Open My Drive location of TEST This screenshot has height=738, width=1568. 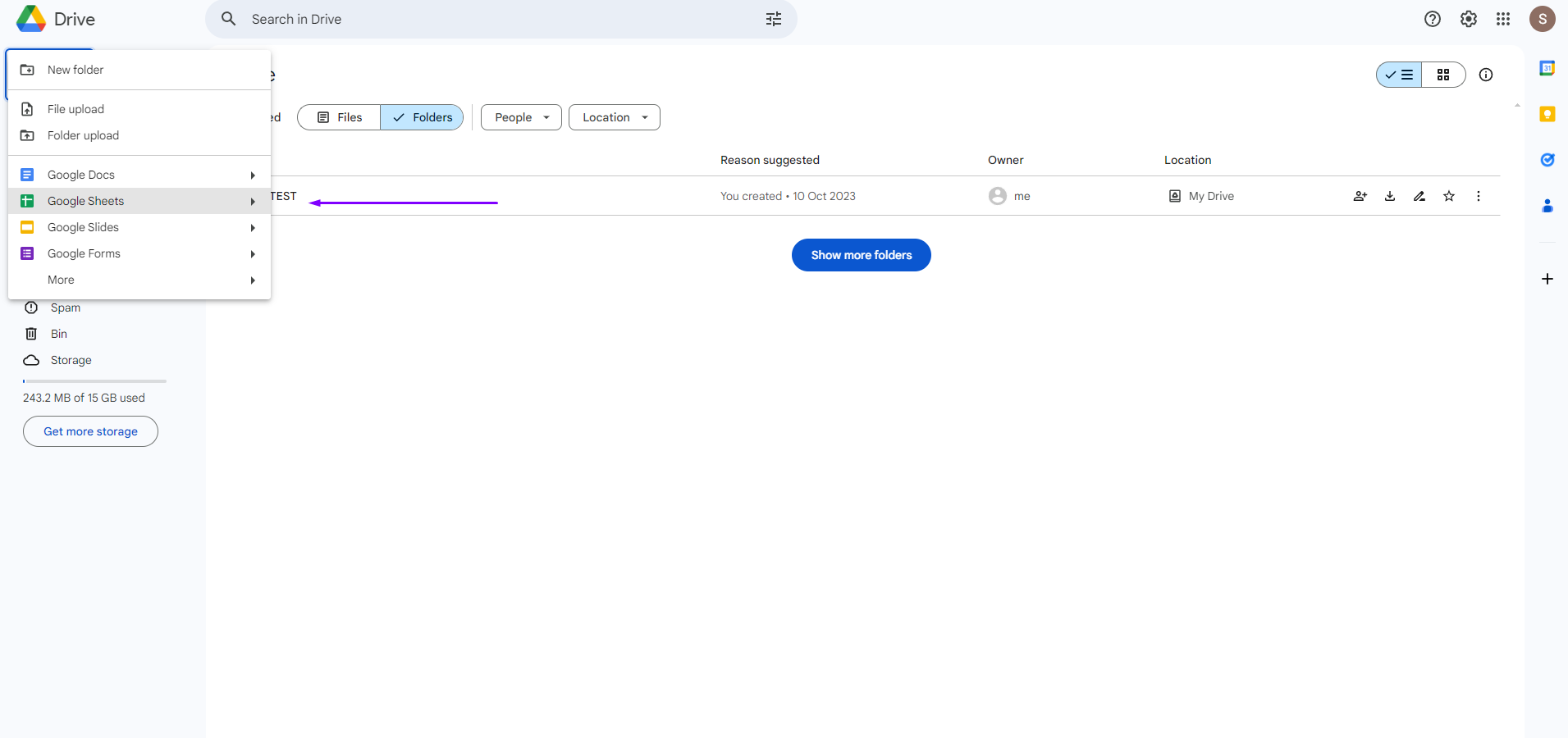point(1201,196)
